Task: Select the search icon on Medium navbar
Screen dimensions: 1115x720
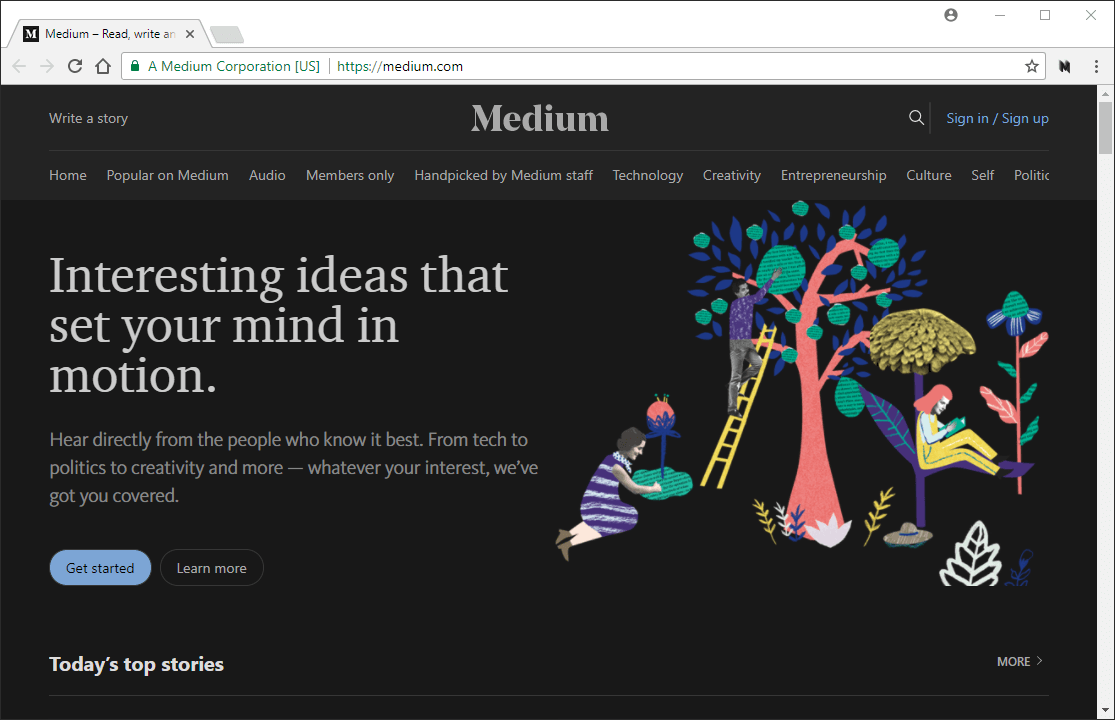Action: coord(916,117)
